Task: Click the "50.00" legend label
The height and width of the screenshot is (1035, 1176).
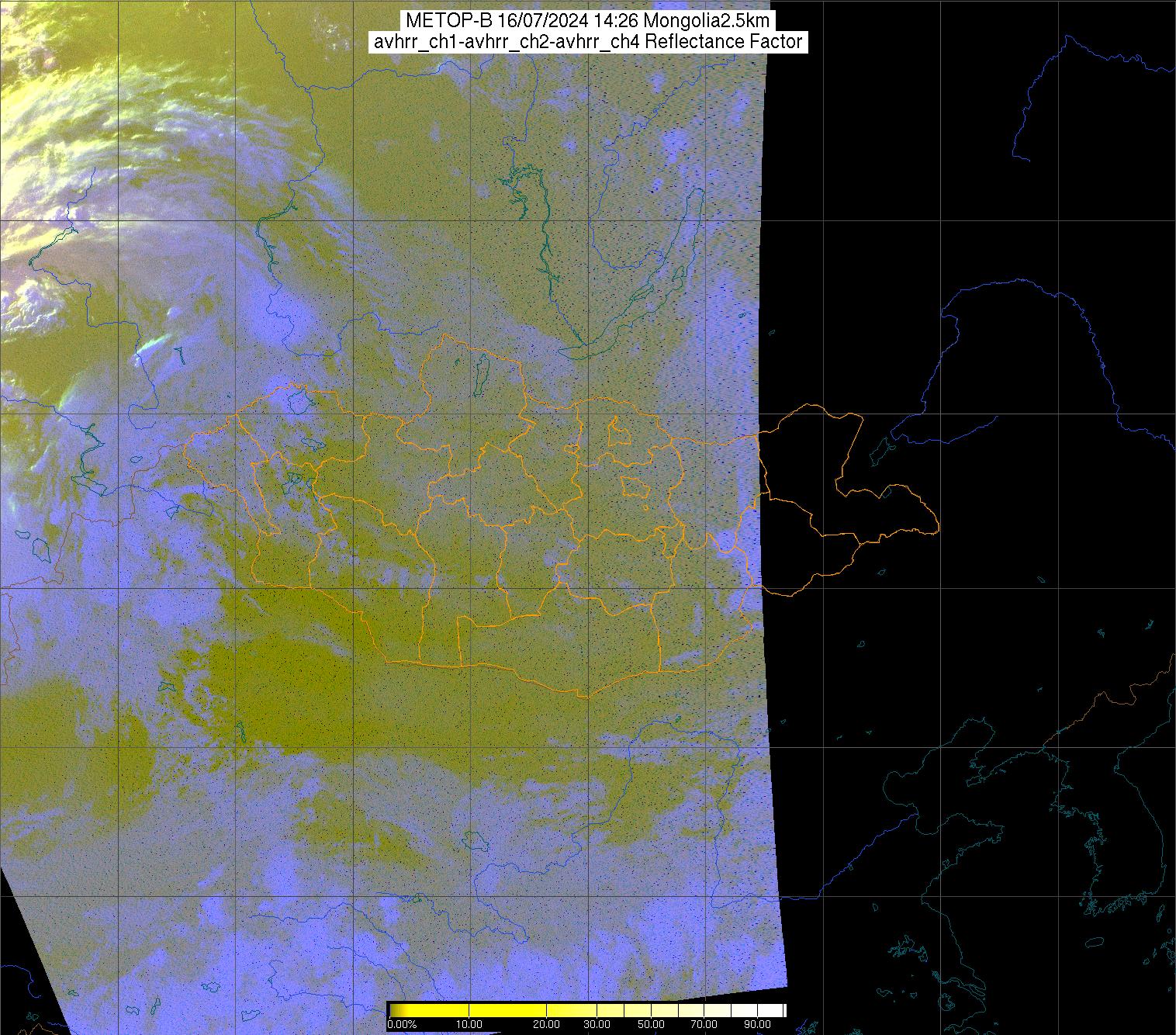Action: (x=651, y=1025)
